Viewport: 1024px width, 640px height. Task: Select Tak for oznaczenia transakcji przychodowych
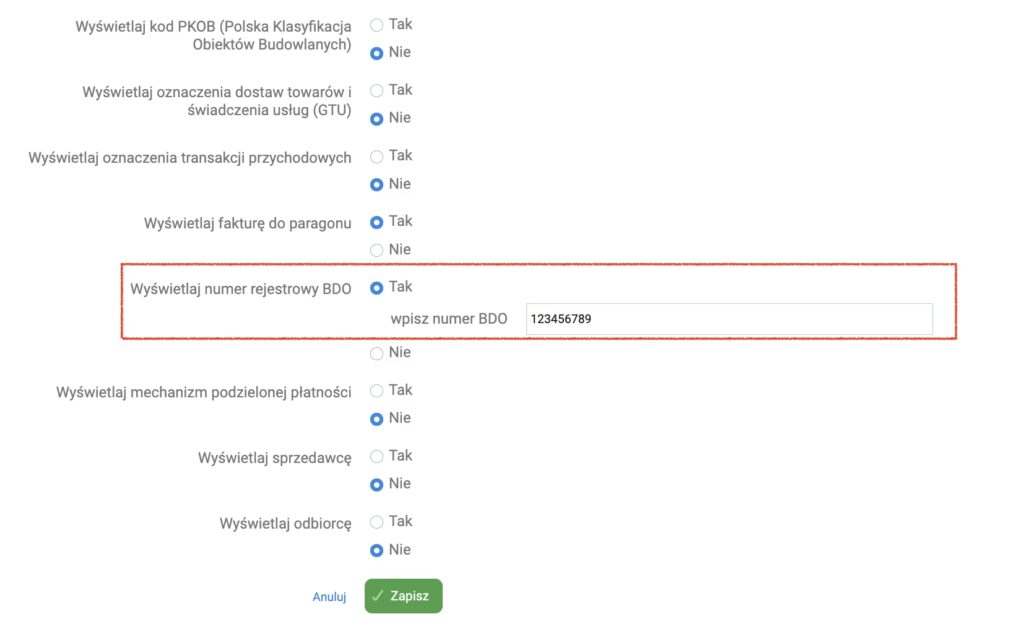[x=377, y=156]
